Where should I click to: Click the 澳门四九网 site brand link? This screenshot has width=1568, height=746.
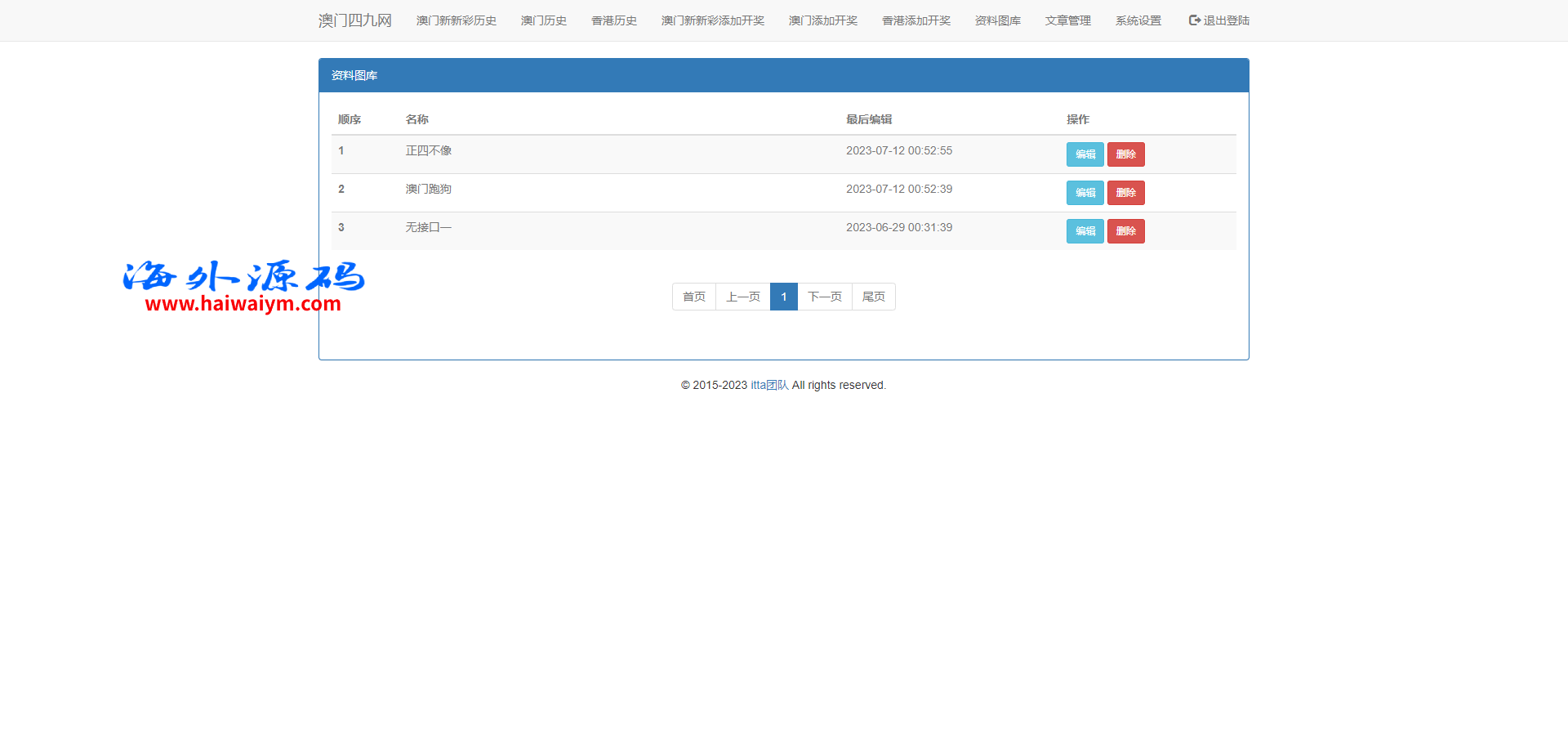click(x=354, y=20)
